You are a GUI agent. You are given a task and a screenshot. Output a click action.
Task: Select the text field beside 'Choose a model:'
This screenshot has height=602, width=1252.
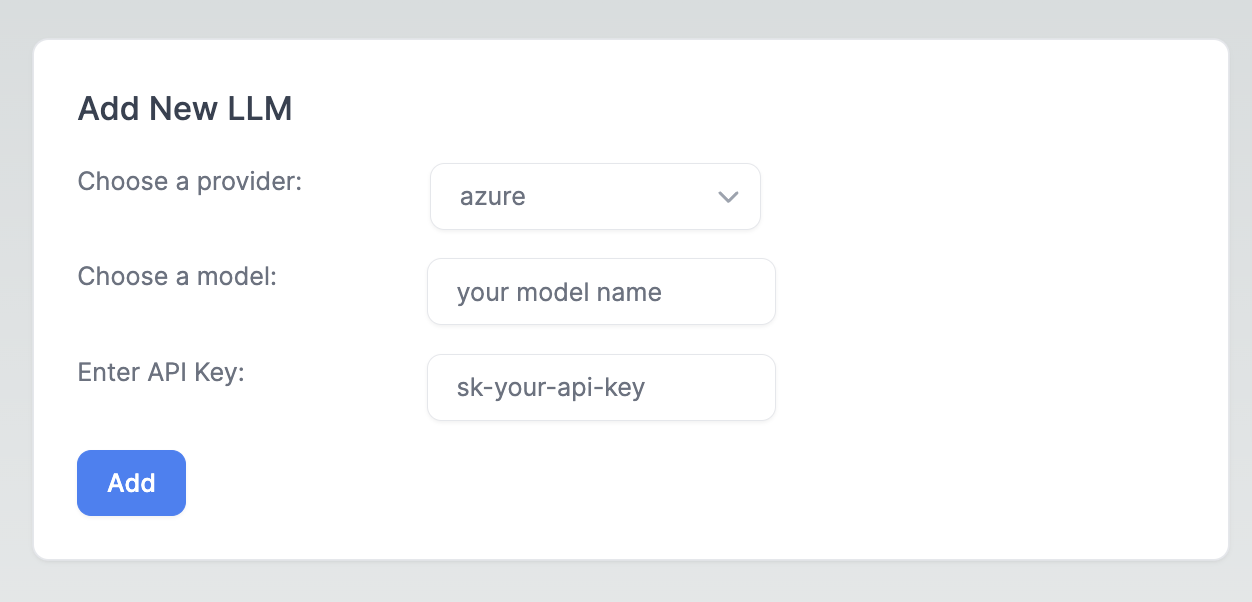point(601,292)
